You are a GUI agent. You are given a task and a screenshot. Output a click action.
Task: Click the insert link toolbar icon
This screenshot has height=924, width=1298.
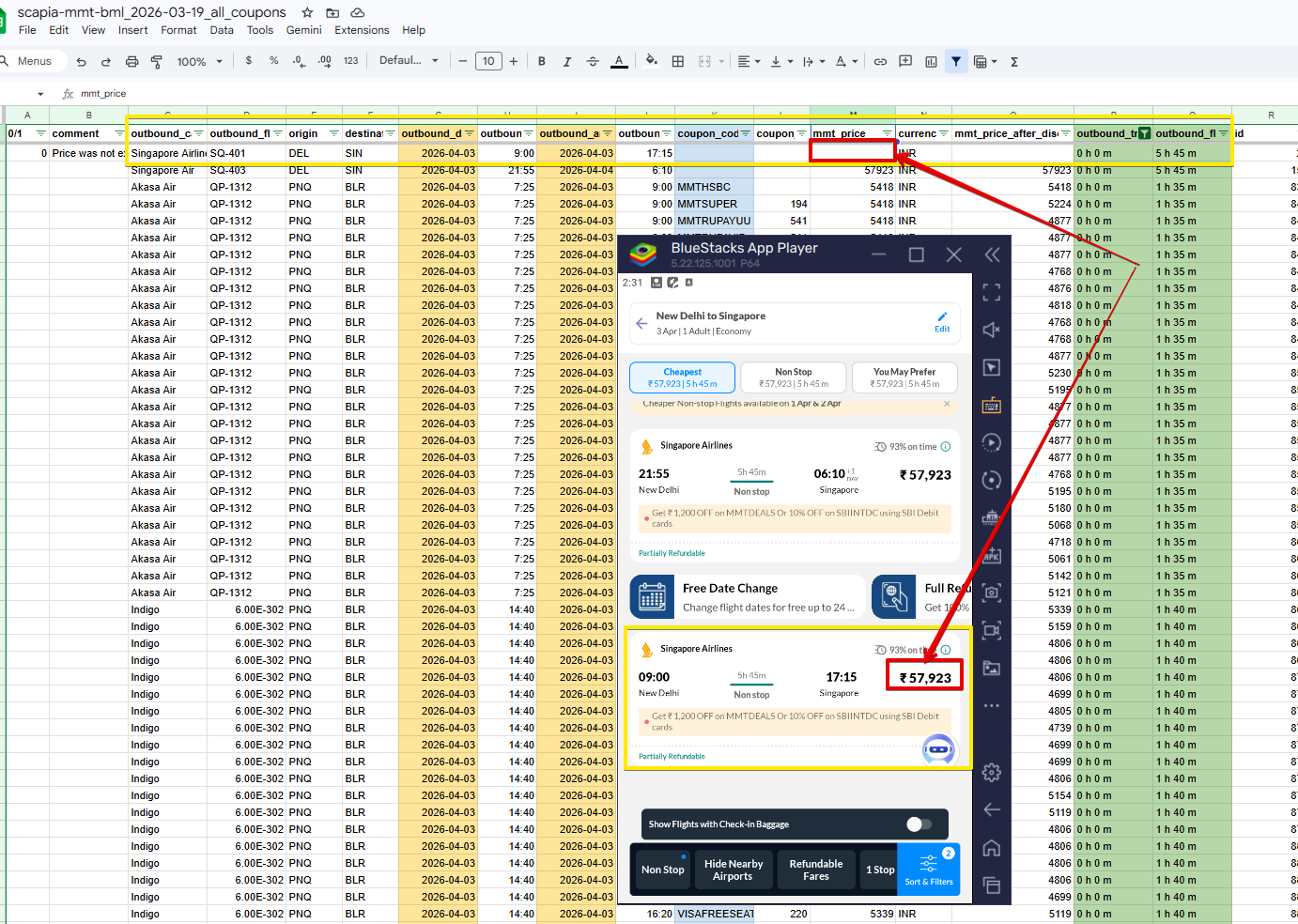coord(880,62)
